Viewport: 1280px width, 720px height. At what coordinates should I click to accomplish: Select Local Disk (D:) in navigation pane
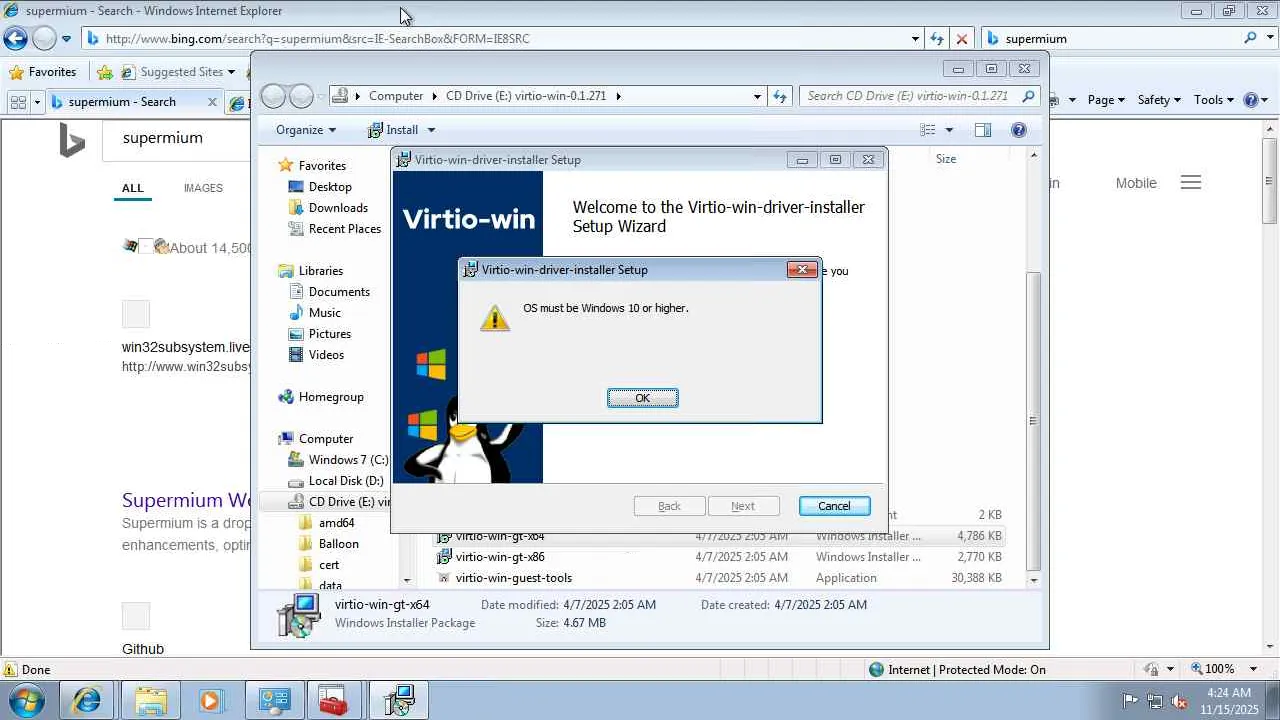click(x=346, y=481)
